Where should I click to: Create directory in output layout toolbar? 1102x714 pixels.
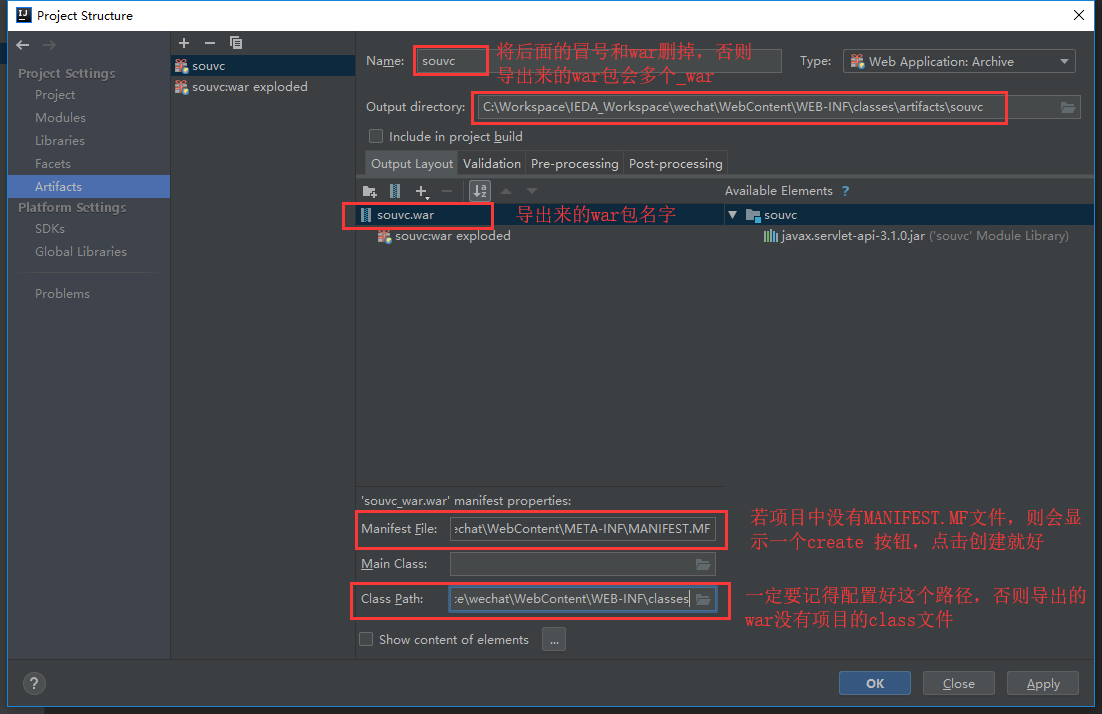[x=370, y=190]
